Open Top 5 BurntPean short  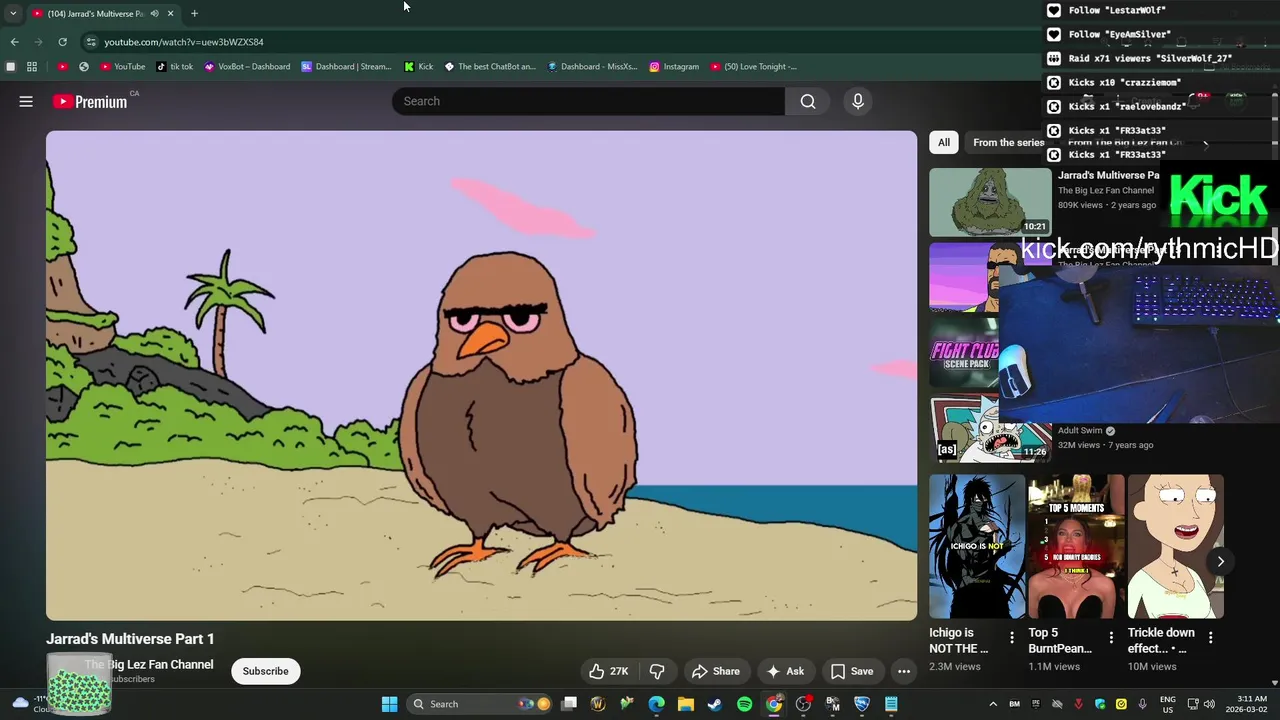[x=1076, y=546]
